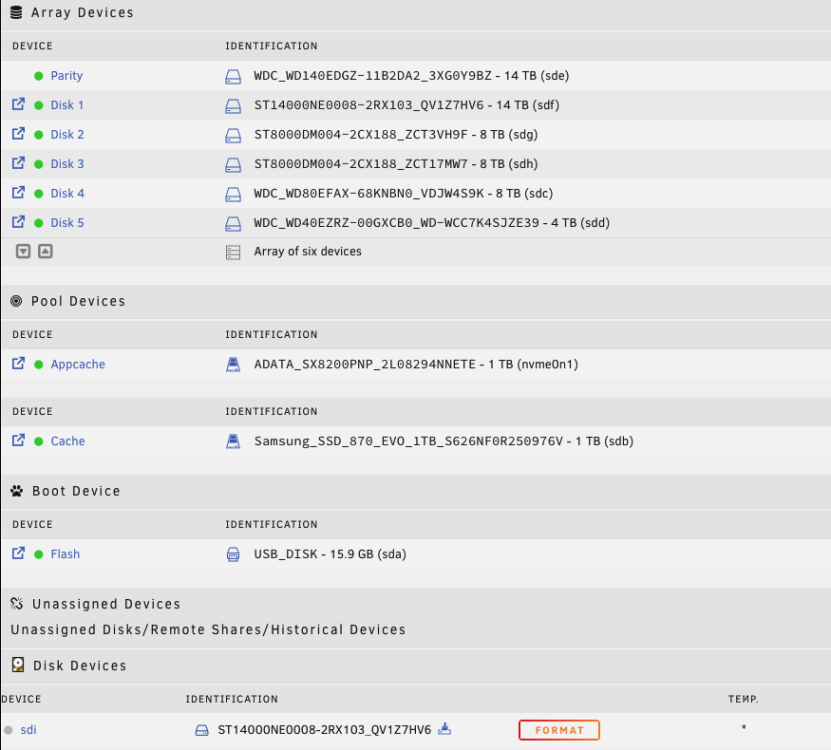Open the Disk 2 link

[67, 135]
